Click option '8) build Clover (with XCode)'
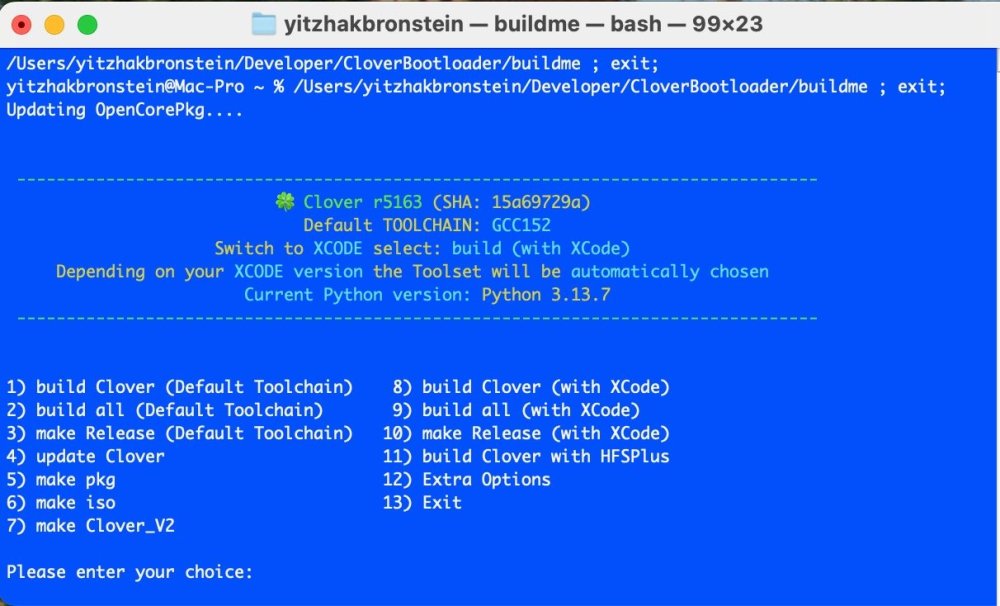 [x=531, y=387]
